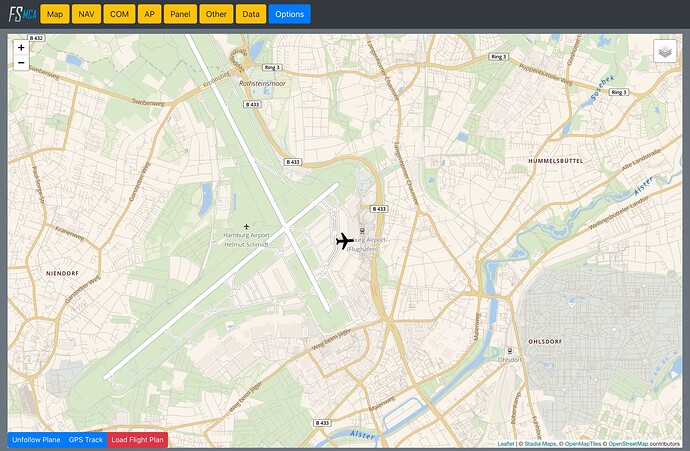This screenshot has width=690, height=451.
Task: Click the HUMMELSBÜTTEL district label
Action: (x=556, y=161)
